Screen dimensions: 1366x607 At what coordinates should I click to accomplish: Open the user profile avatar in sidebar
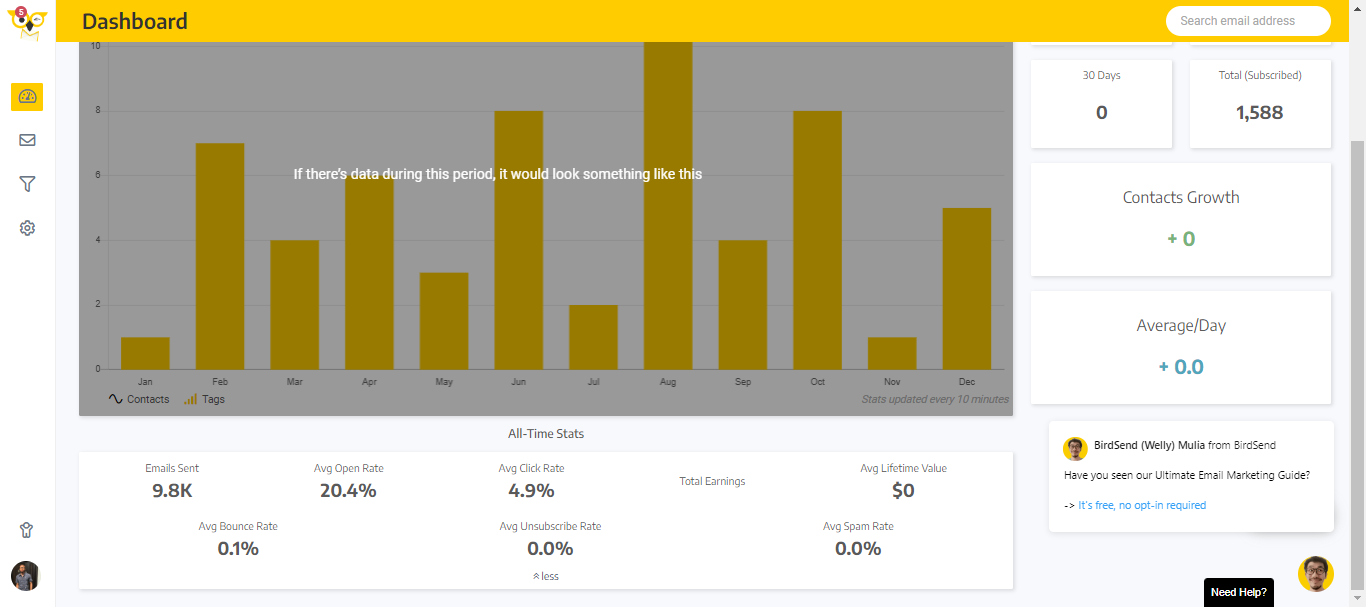[25, 576]
